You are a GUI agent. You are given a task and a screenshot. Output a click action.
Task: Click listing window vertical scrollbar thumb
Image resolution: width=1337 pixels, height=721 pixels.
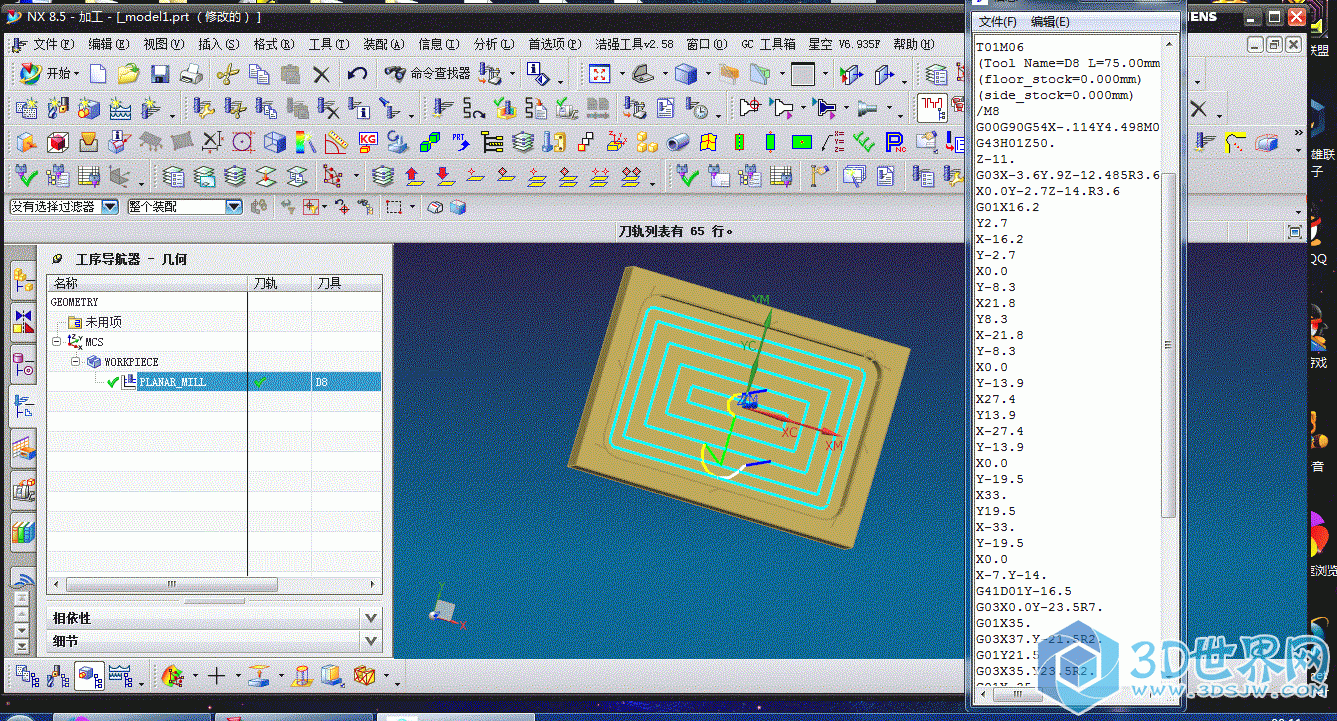(x=1168, y=344)
